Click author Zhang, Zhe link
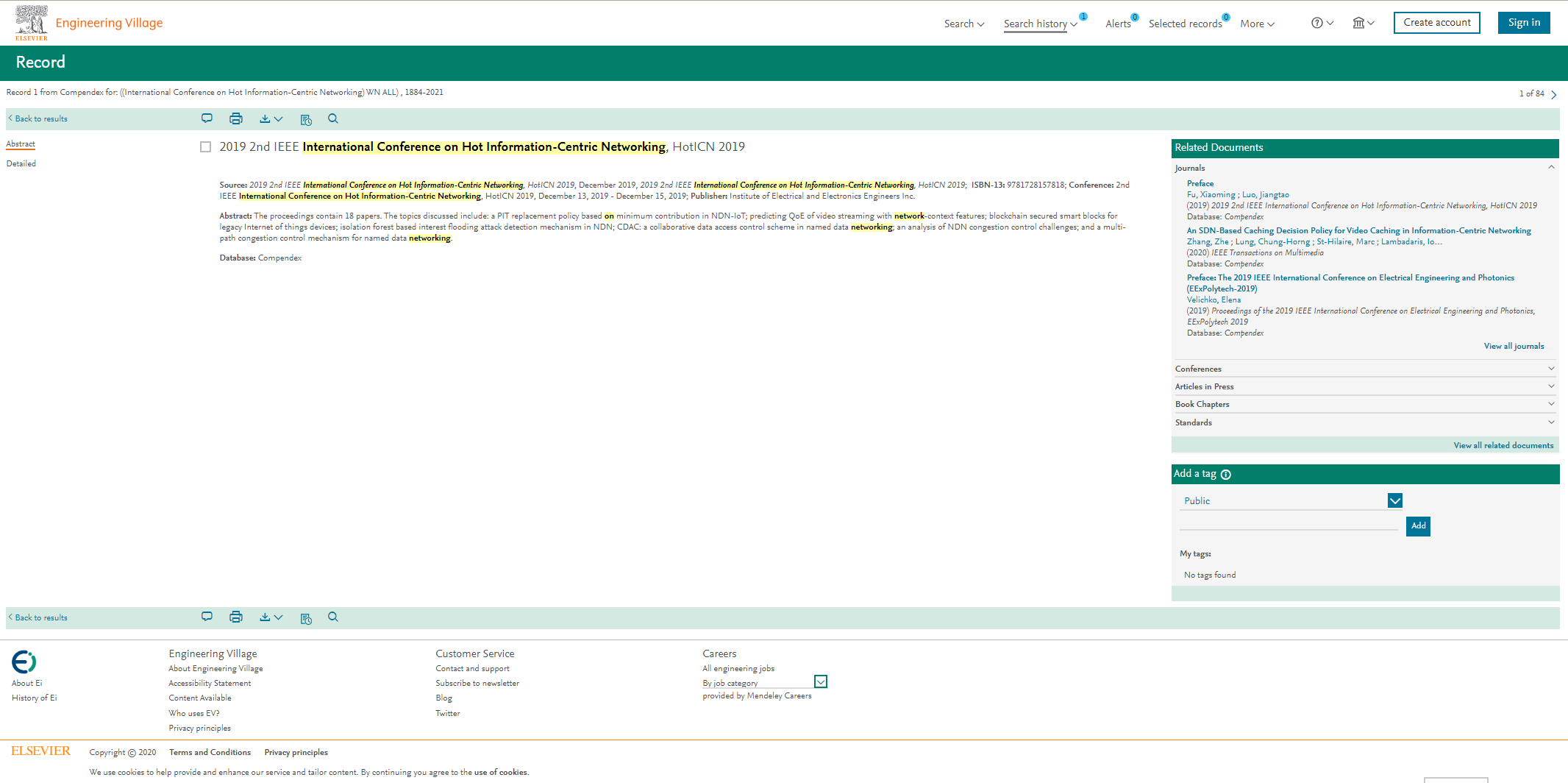Image resolution: width=1568 pixels, height=783 pixels. coord(1208,241)
